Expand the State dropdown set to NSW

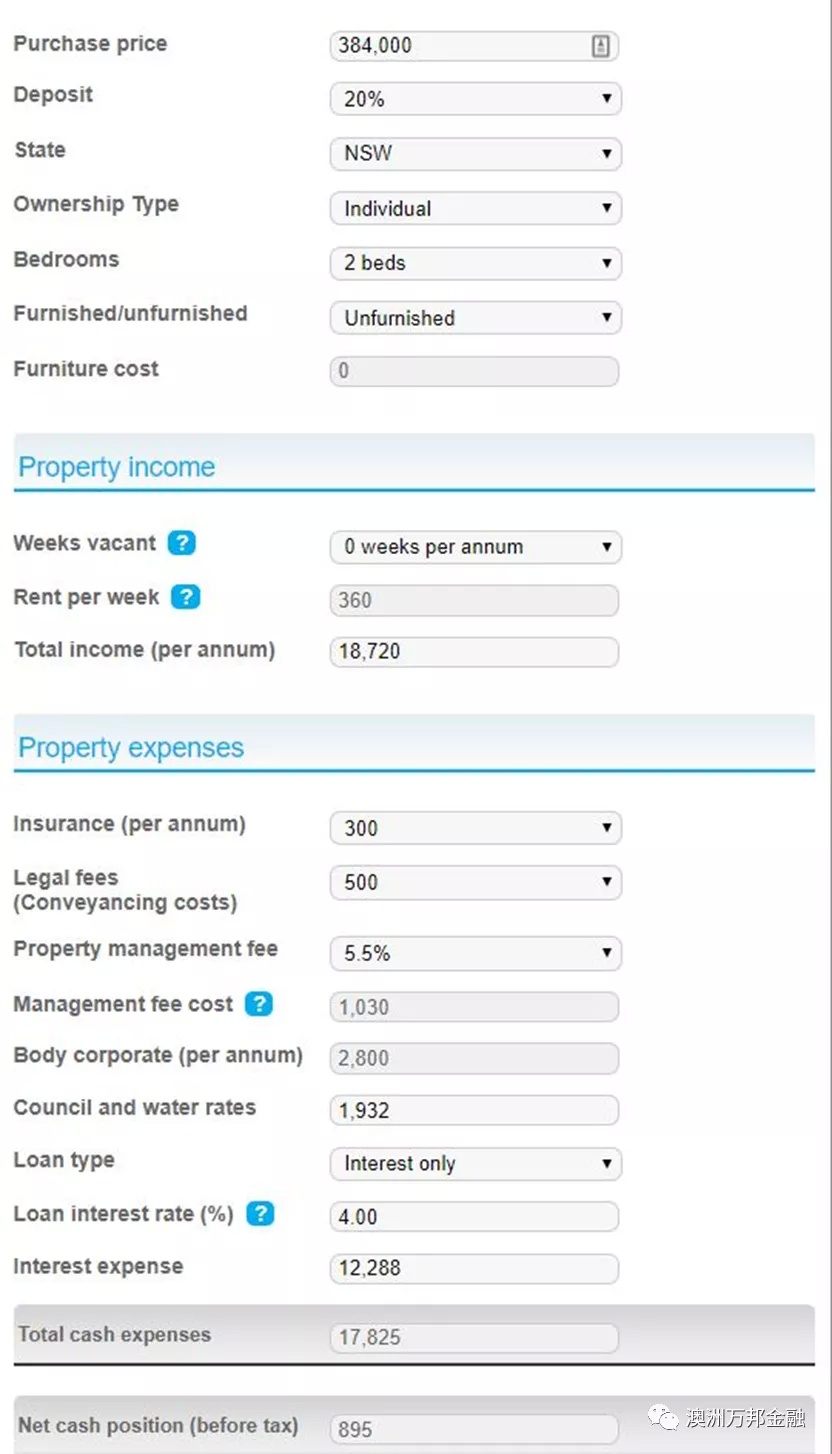[x=476, y=154]
